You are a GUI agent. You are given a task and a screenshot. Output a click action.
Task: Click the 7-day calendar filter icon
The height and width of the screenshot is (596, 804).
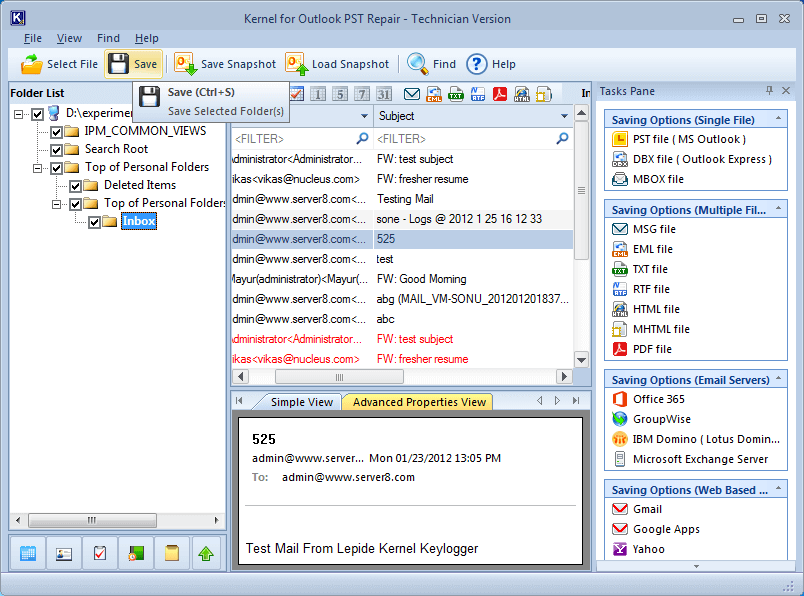tap(362, 94)
